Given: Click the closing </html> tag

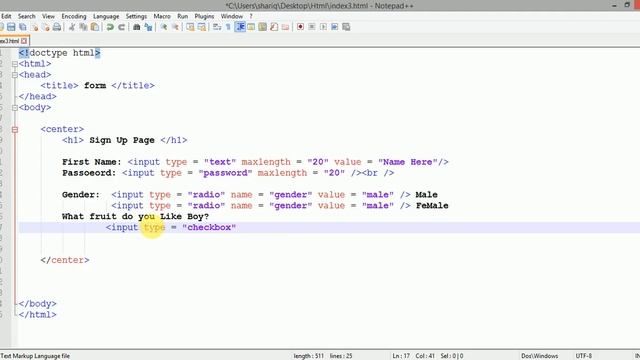Looking at the screenshot, I should click(x=38, y=315).
